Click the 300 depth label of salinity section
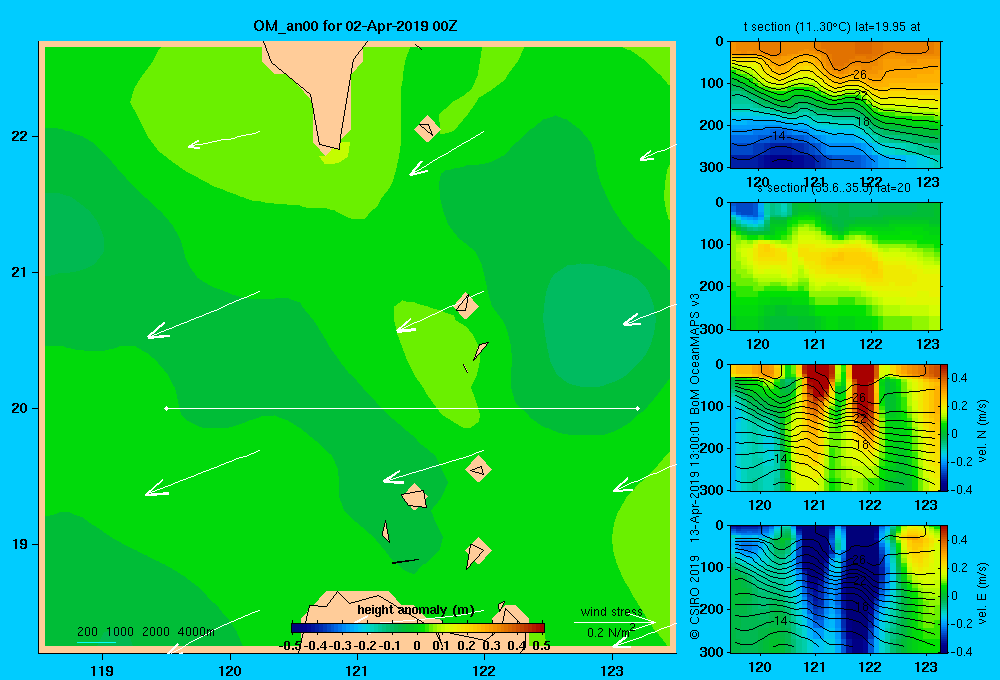Image resolution: width=1000 pixels, height=680 pixels. [712, 329]
